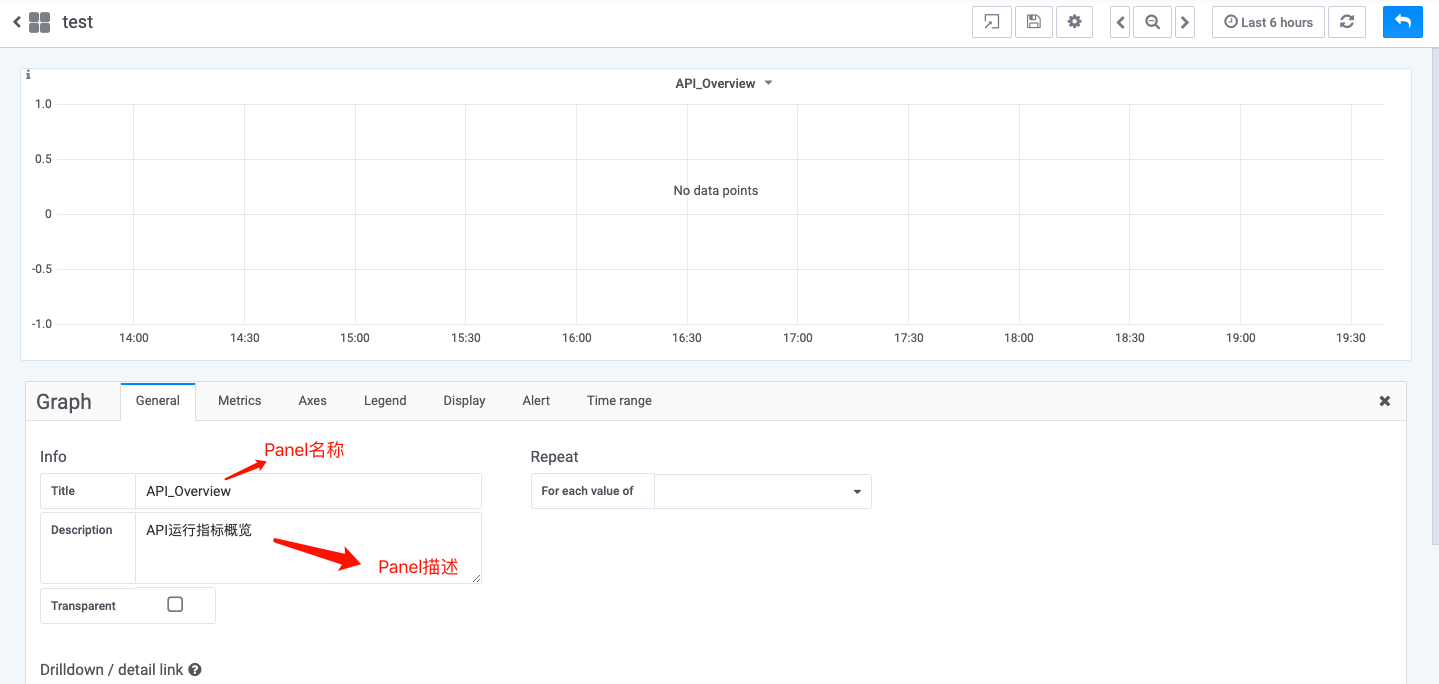The image size is (1439, 684).
Task: Switch to the Metrics tab
Action: tap(239, 400)
